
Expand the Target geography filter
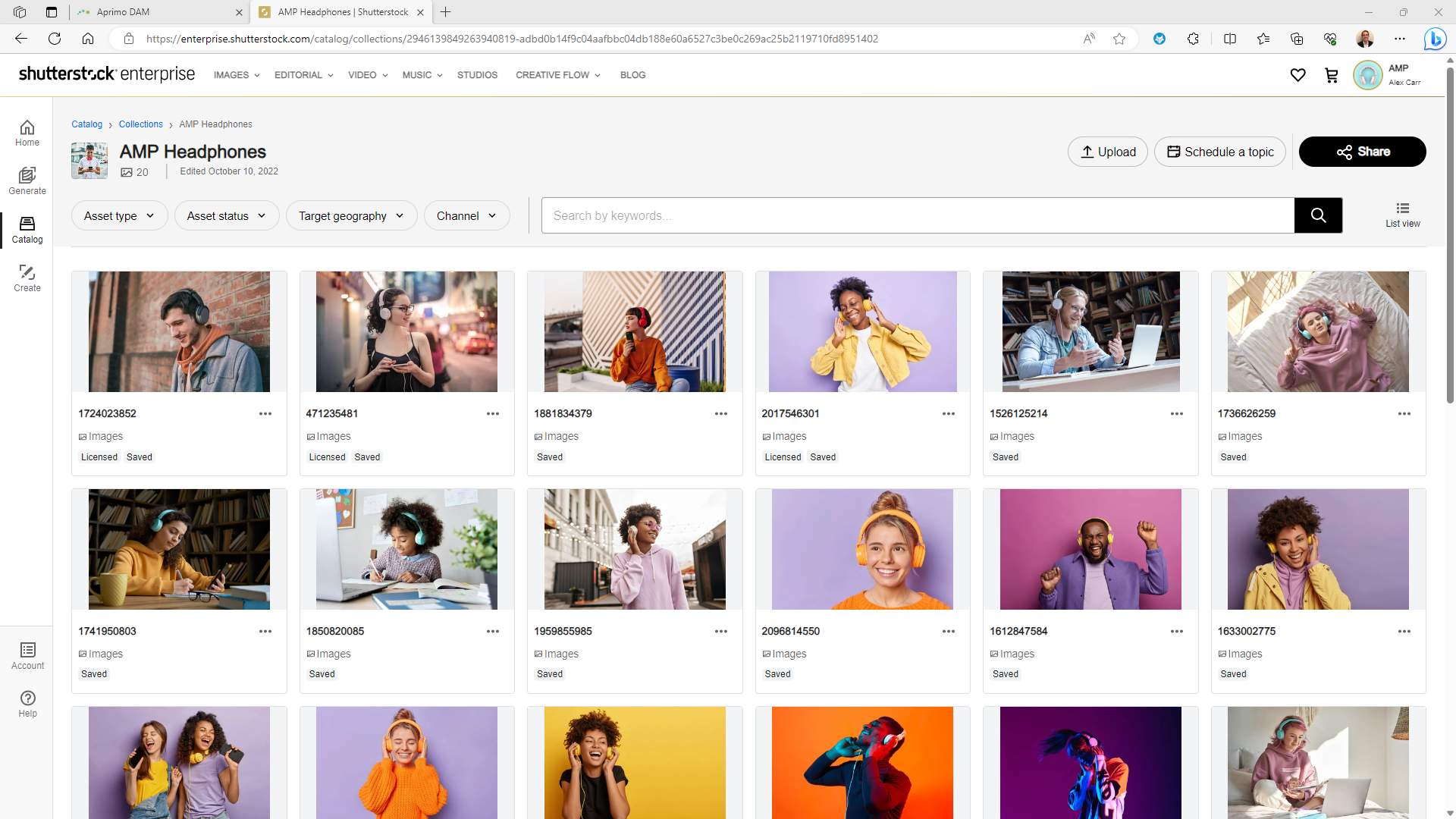point(351,216)
